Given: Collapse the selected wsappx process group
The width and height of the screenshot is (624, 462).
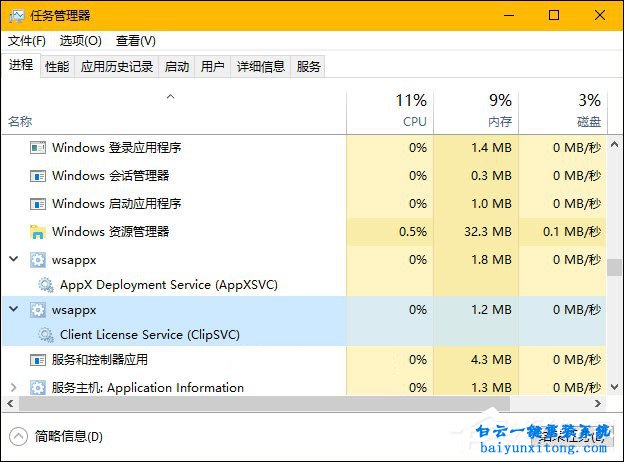Looking at the screenshot, I should point(14,309).
